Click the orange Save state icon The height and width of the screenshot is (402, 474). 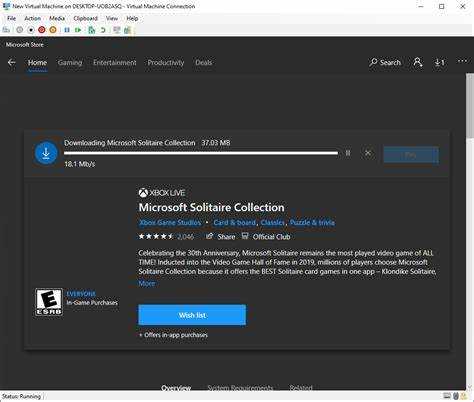click(53, 30)
